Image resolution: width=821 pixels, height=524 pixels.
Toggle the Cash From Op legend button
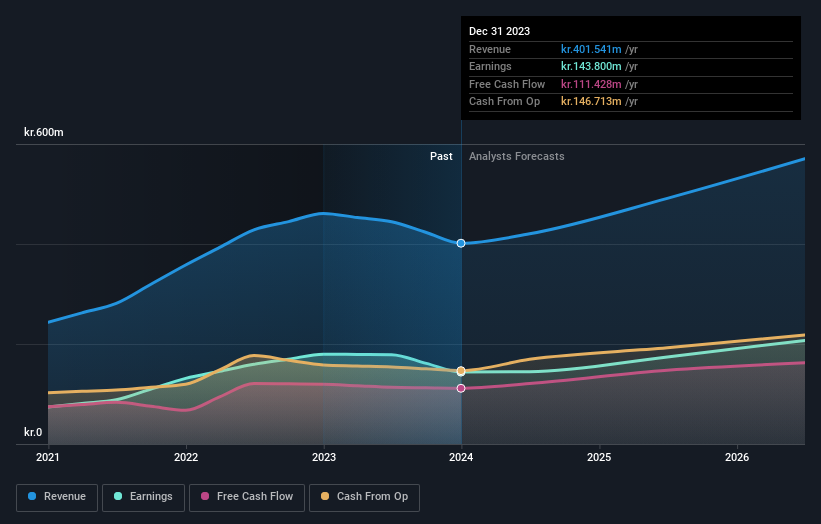[364, 497]
